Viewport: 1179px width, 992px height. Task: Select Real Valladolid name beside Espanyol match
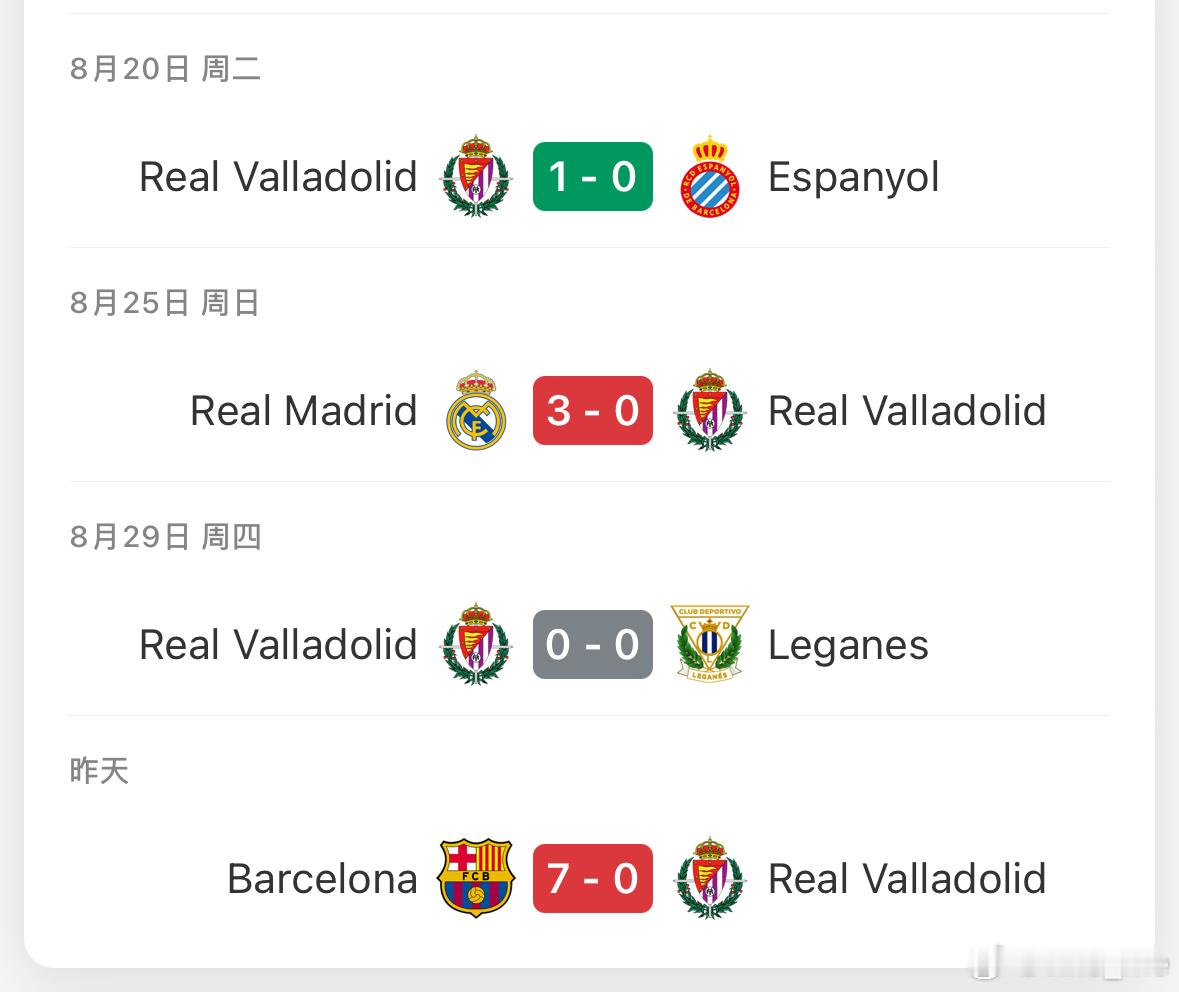[278, 177]
